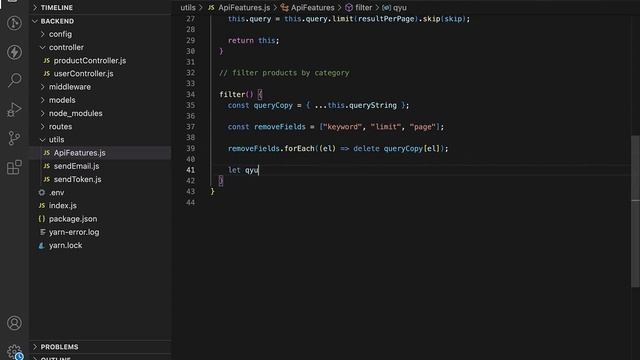Click line number 34 in gutter
640x360 pixels.
pyautogui.click(x=190, y=94)
